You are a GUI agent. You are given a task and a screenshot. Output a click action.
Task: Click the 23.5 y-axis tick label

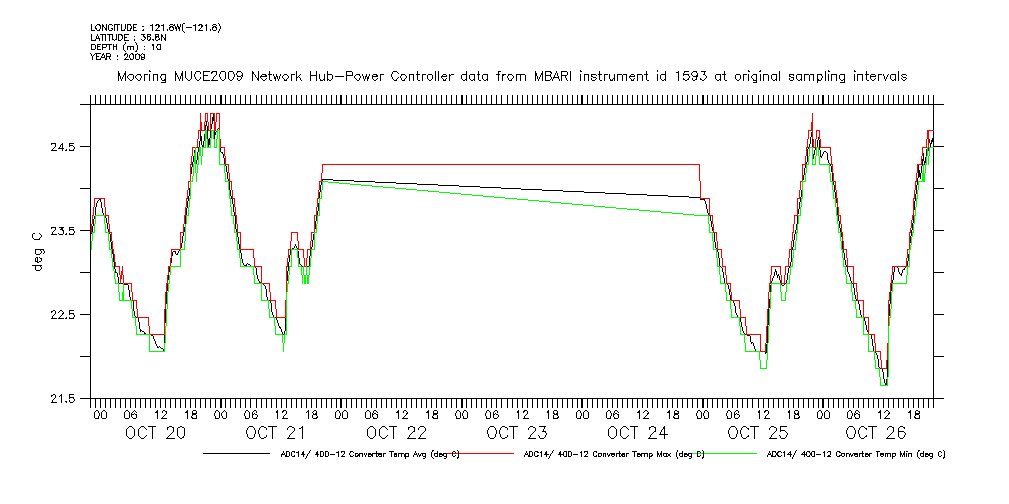click(x=65, y=231)
